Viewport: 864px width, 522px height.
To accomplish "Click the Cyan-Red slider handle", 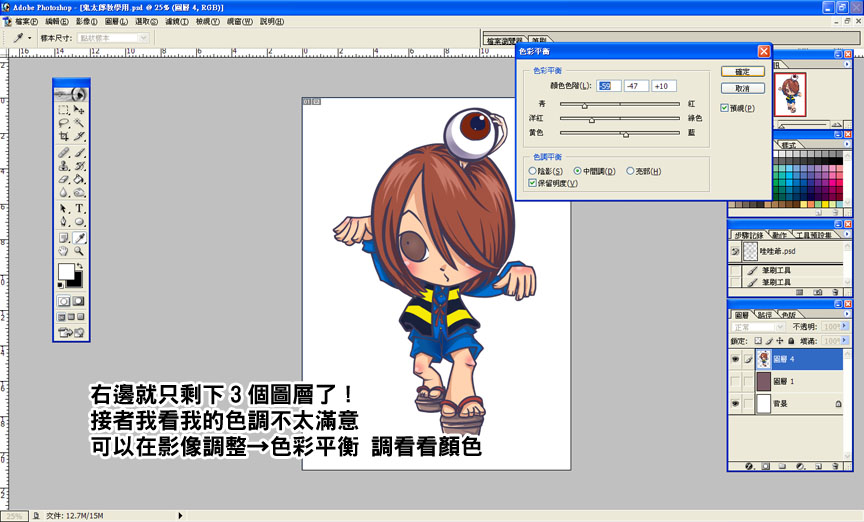I will tap(585, 105).
